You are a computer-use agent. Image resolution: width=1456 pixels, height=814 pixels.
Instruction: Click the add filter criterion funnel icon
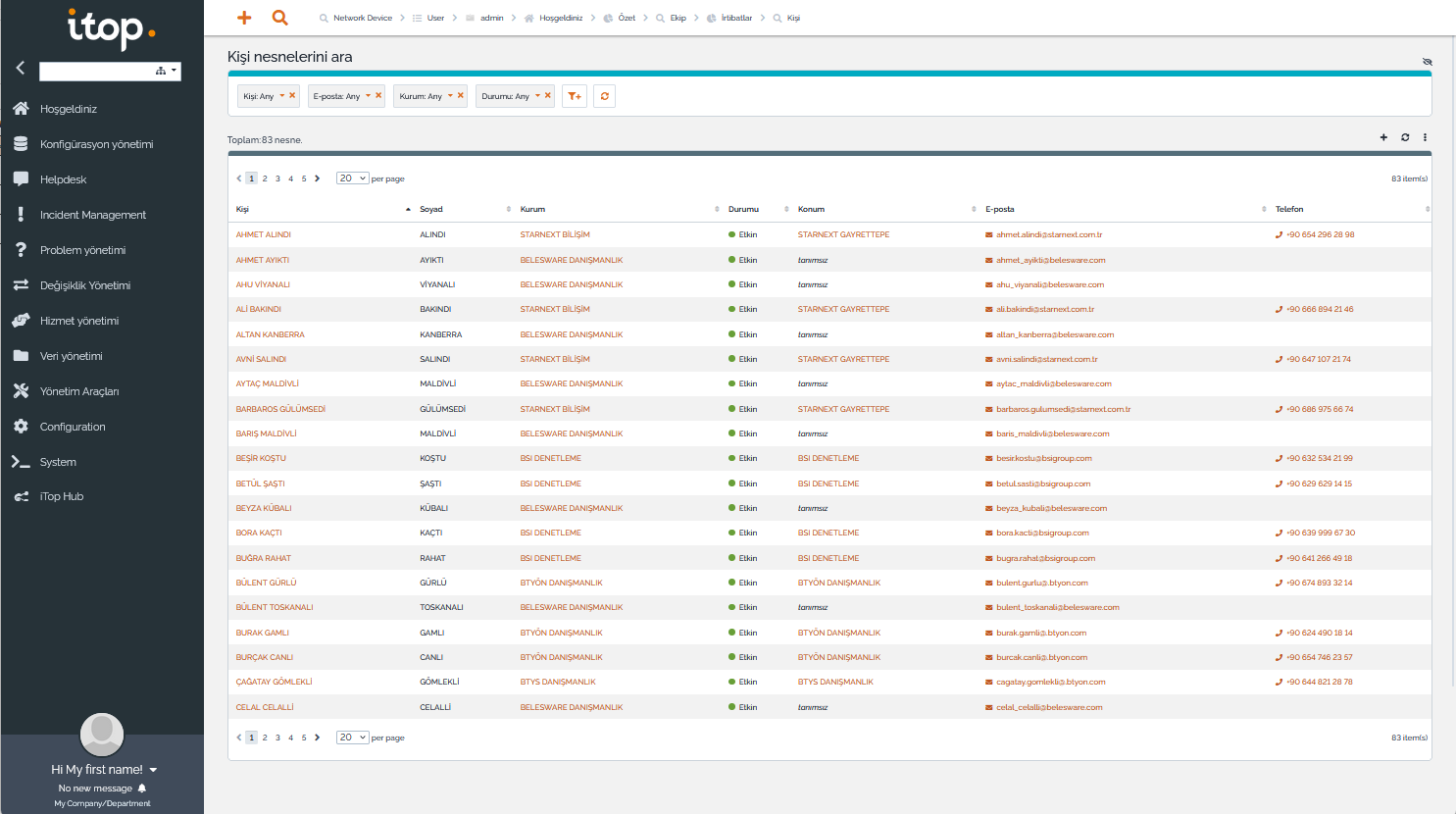(575, 96)
